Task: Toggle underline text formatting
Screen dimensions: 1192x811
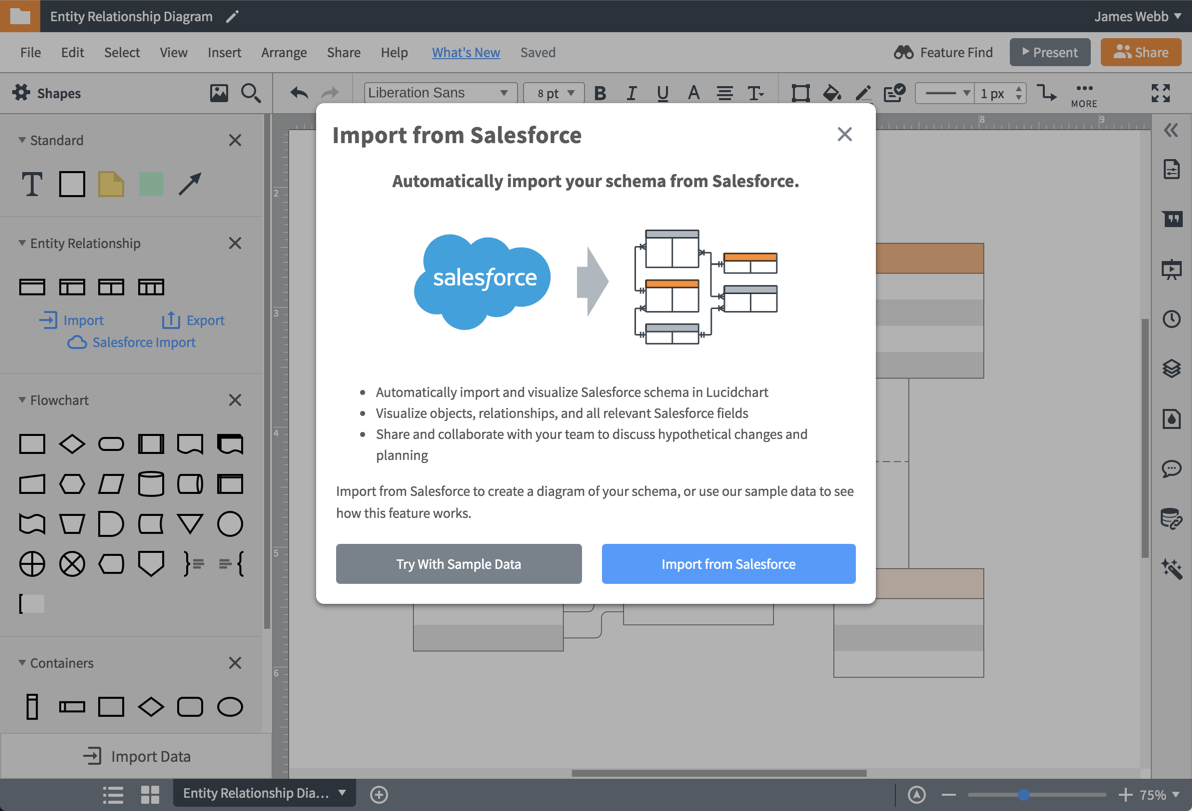Action: click(x=662, y=93)
